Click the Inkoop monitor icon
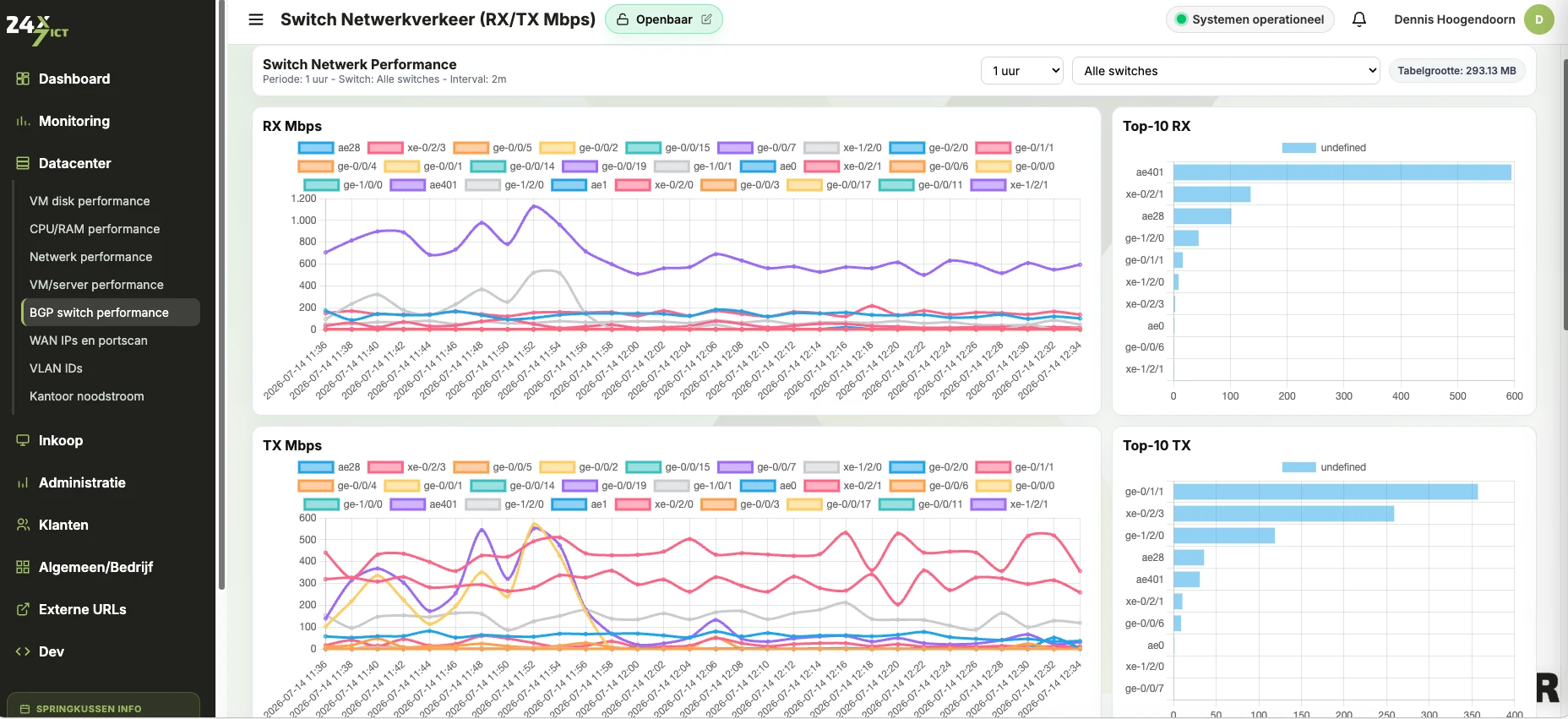 (23, 440)
